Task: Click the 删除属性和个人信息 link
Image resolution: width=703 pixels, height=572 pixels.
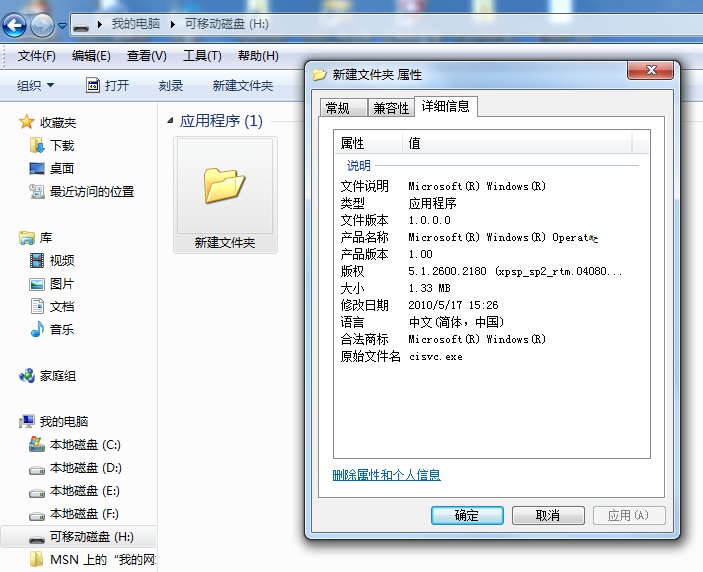Action: pyautogui.click(x=386, y=475)
